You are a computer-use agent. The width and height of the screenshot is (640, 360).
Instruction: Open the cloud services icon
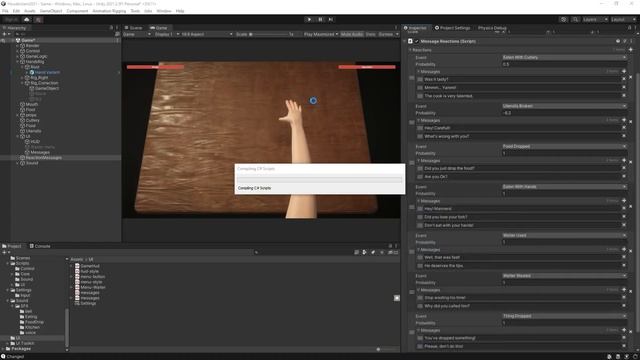pos(27,19)
